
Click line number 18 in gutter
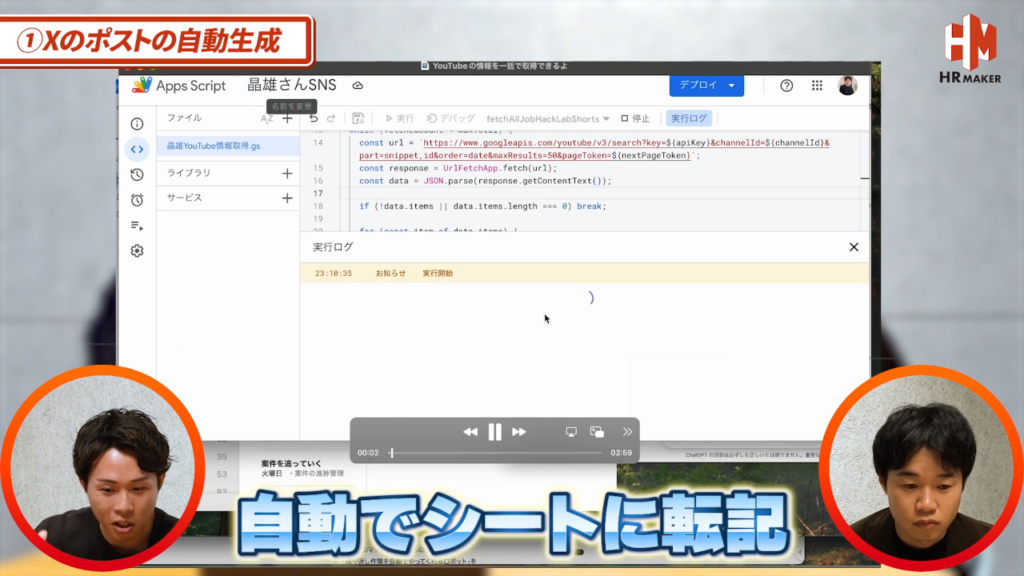point(318,206)
